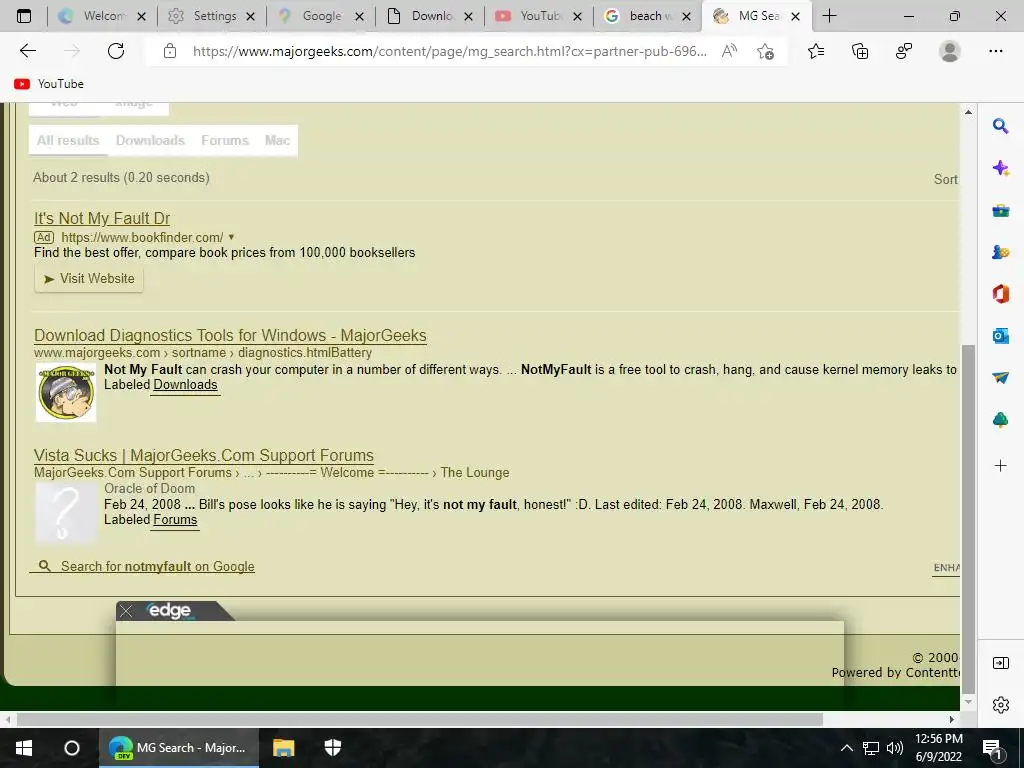The width and height of the screenshot is (1024, 768).
Task: Select the Downloads search filter
Action: click(150, 140)
